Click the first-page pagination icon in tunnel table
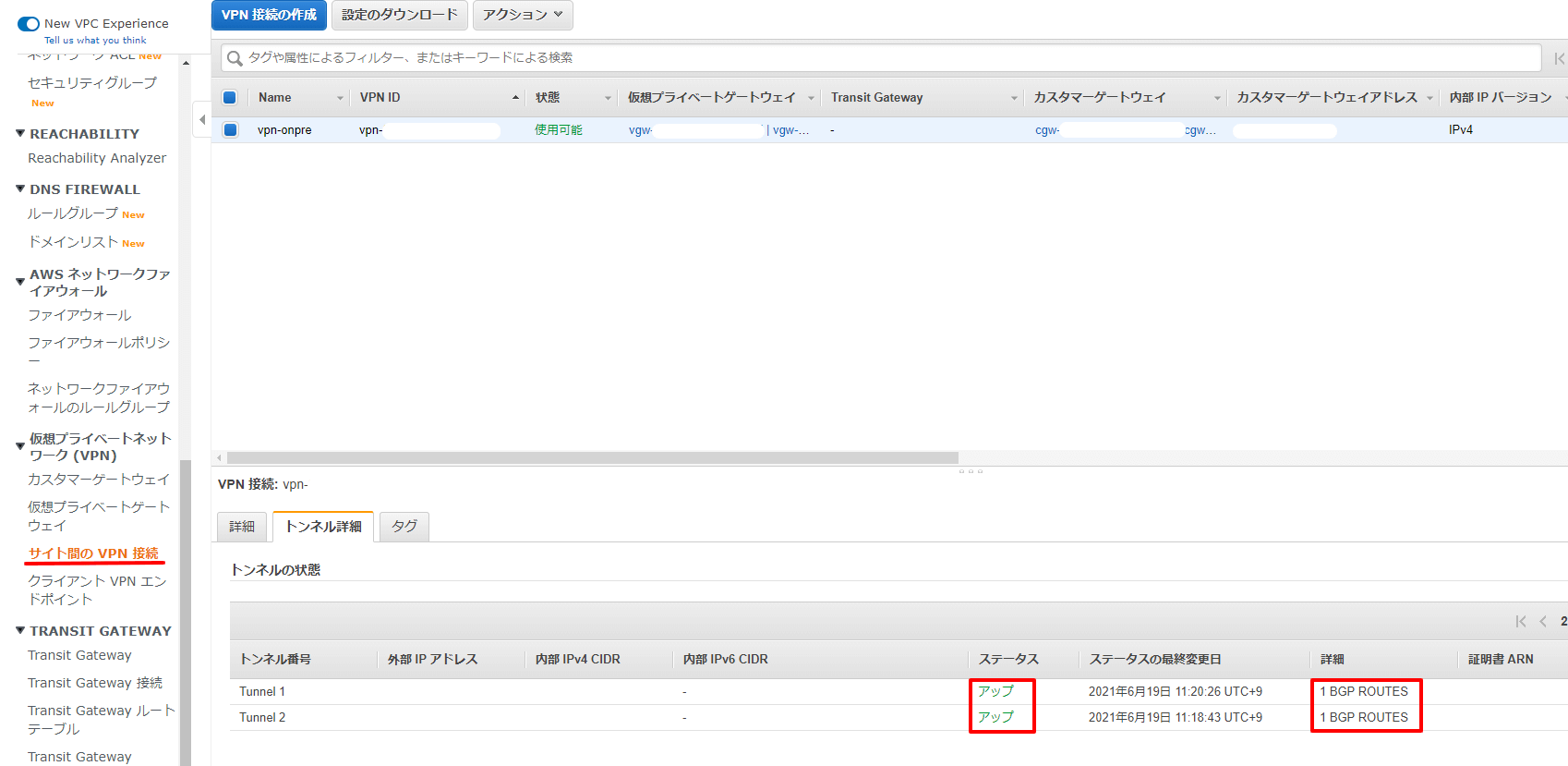Image resolution: width=1568 pixels, height=766 pixels. click(1520, 621)
